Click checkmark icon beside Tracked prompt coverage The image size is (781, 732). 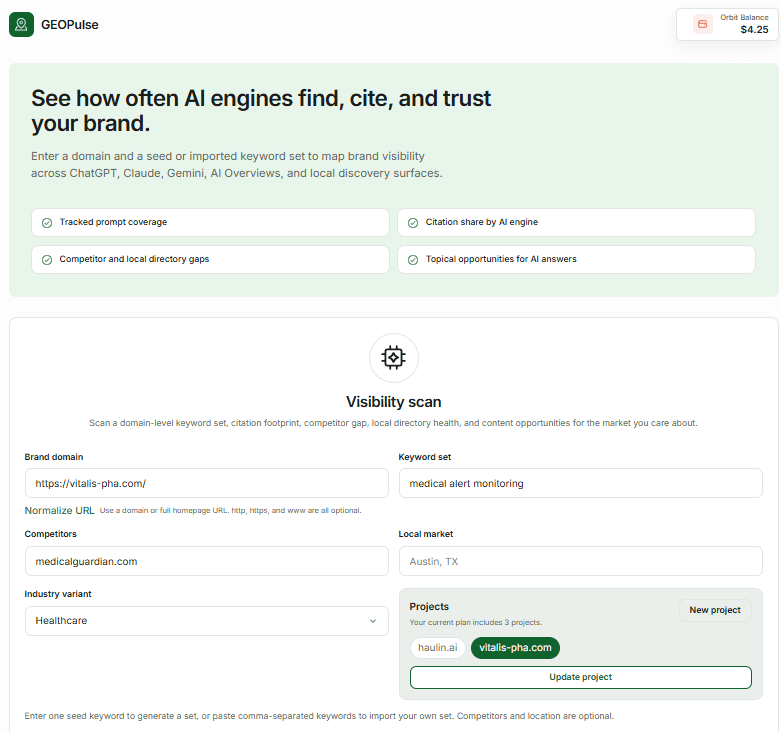point(47,223)
